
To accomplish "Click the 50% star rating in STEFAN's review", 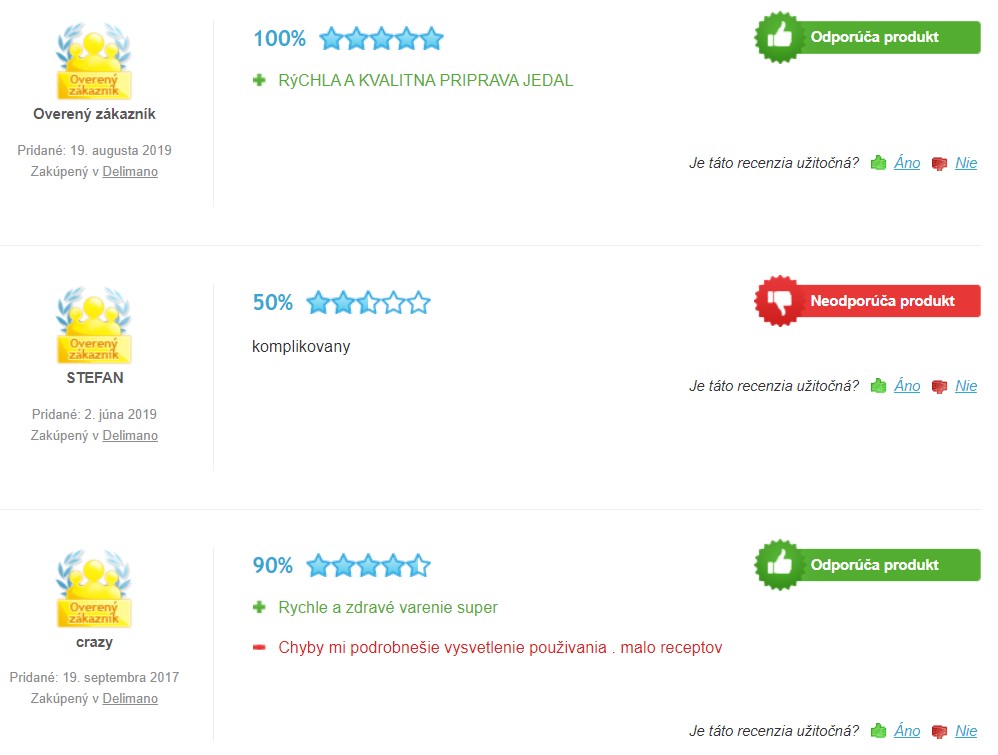I will click(x=368, y=302).
